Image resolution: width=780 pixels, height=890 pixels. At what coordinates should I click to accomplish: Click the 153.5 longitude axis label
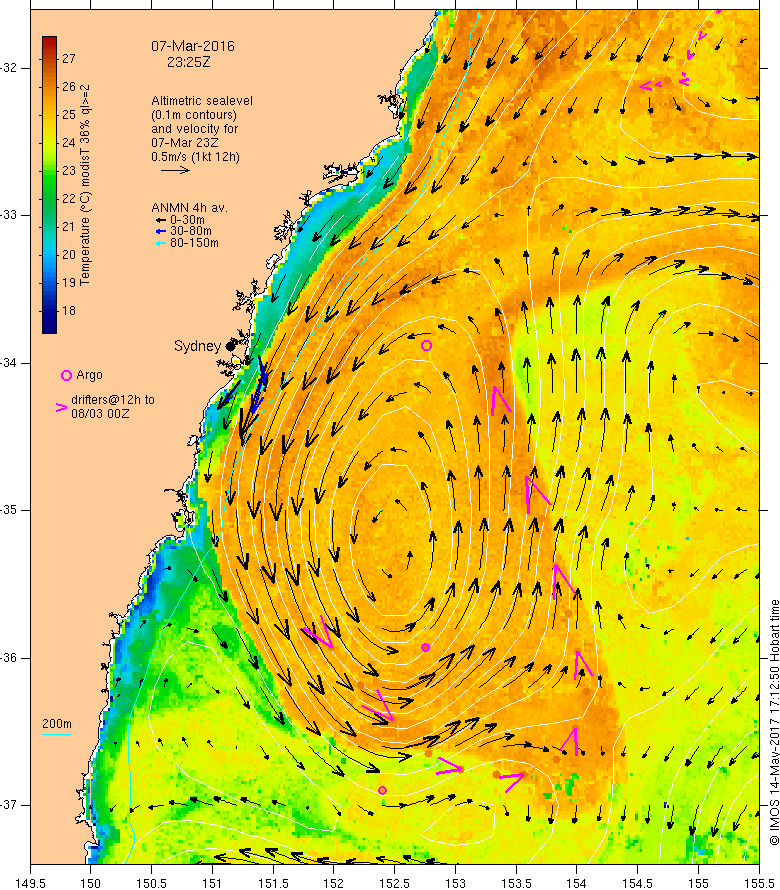point(516,883)
